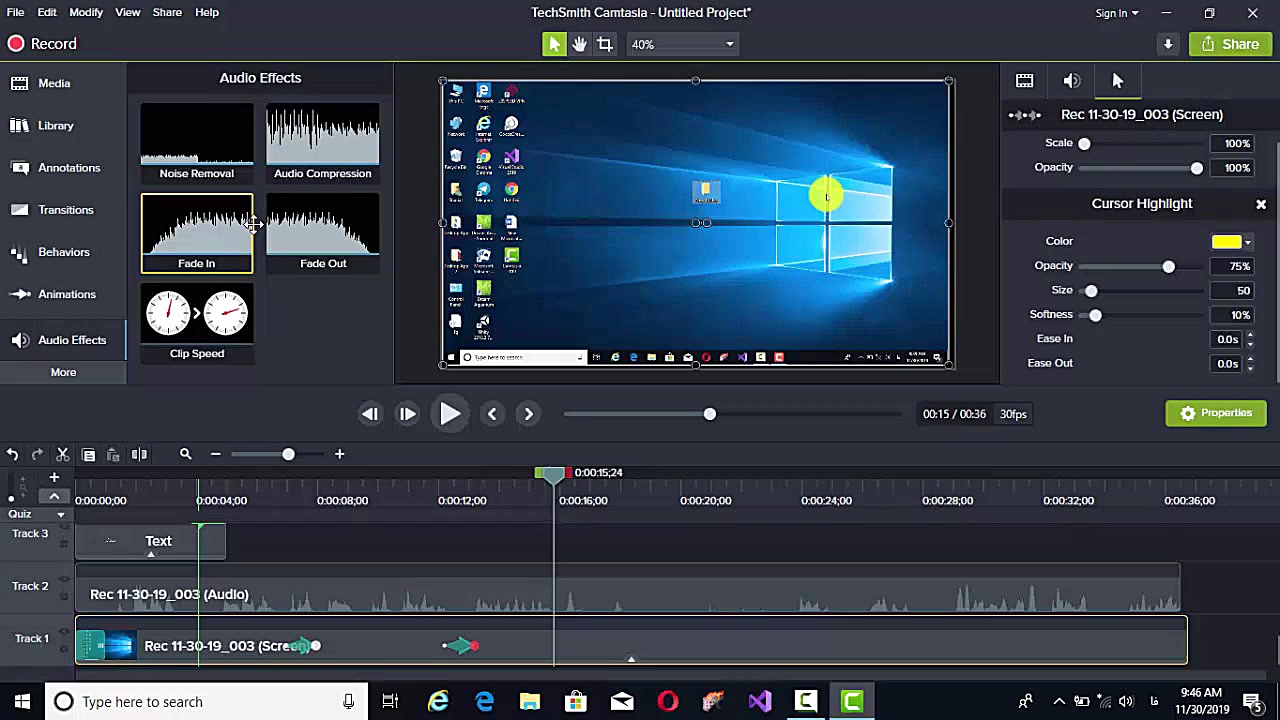Click the Undo arrow in timeline toolbar
1280x720 pixels.
(12, 455)
